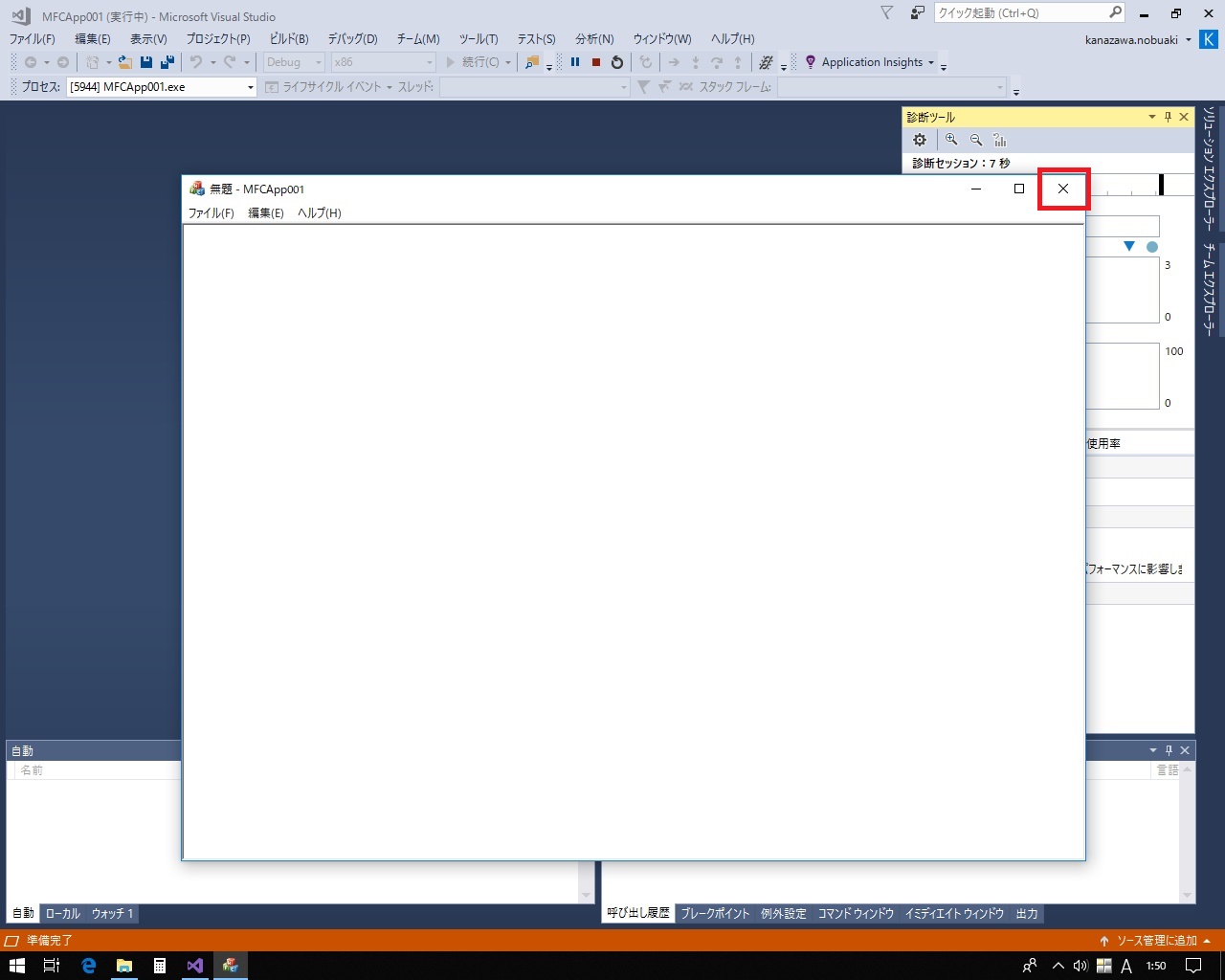
Task: Open the ソリューション エクスプローラー side tab
Action: tap(1210, 168)
